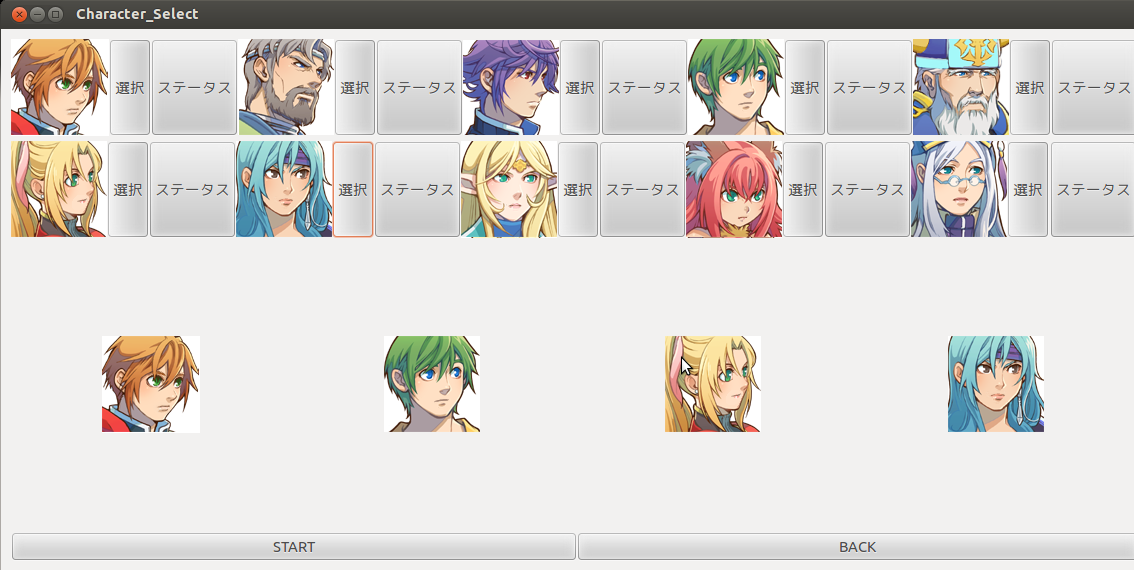This screenshot has width=1134, height=570.
Task: Click the teal-haired girl portrait in second row
Action: pos(284,190)
